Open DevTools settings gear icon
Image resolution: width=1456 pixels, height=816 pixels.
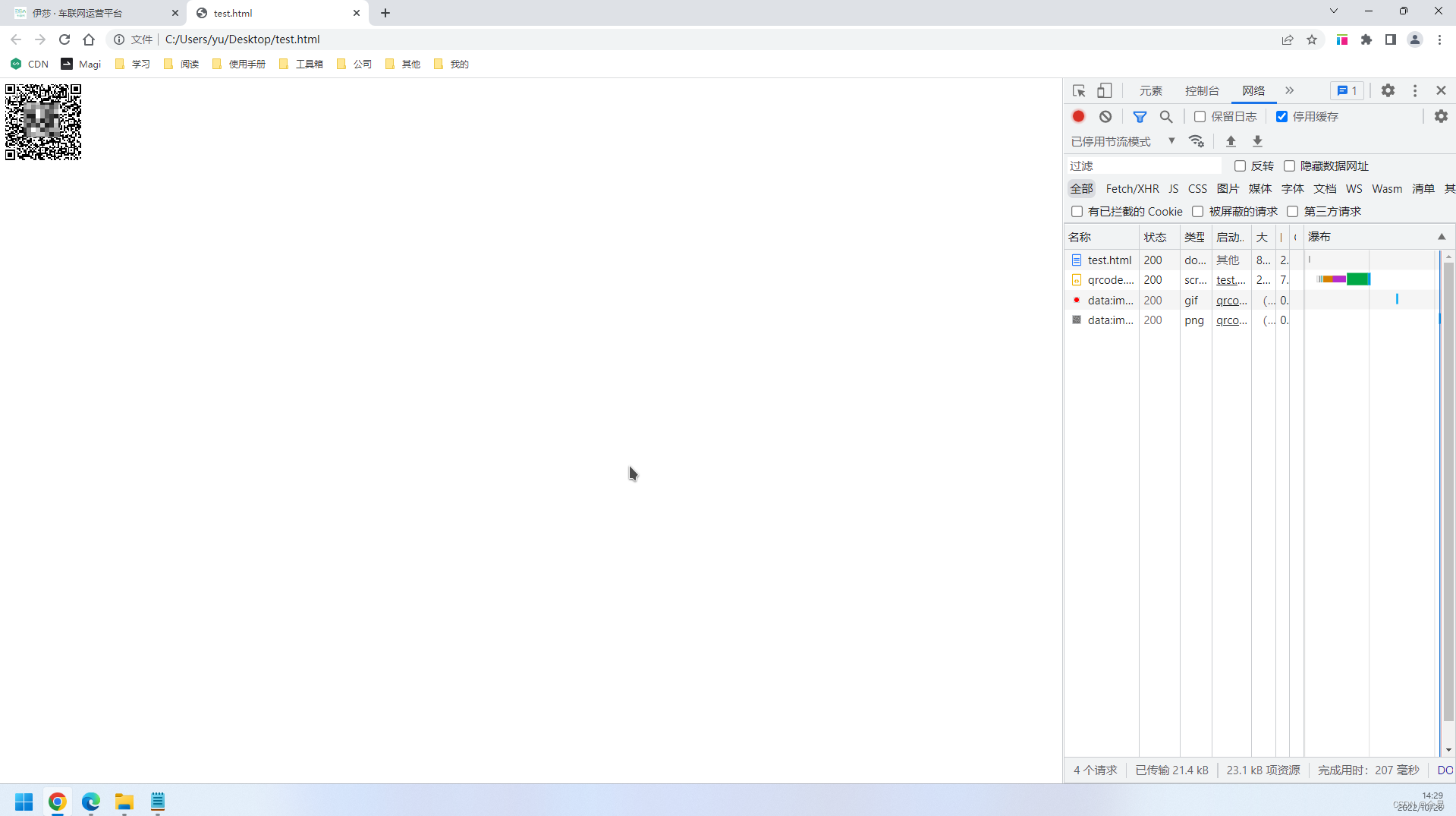tap(1388, 90)
